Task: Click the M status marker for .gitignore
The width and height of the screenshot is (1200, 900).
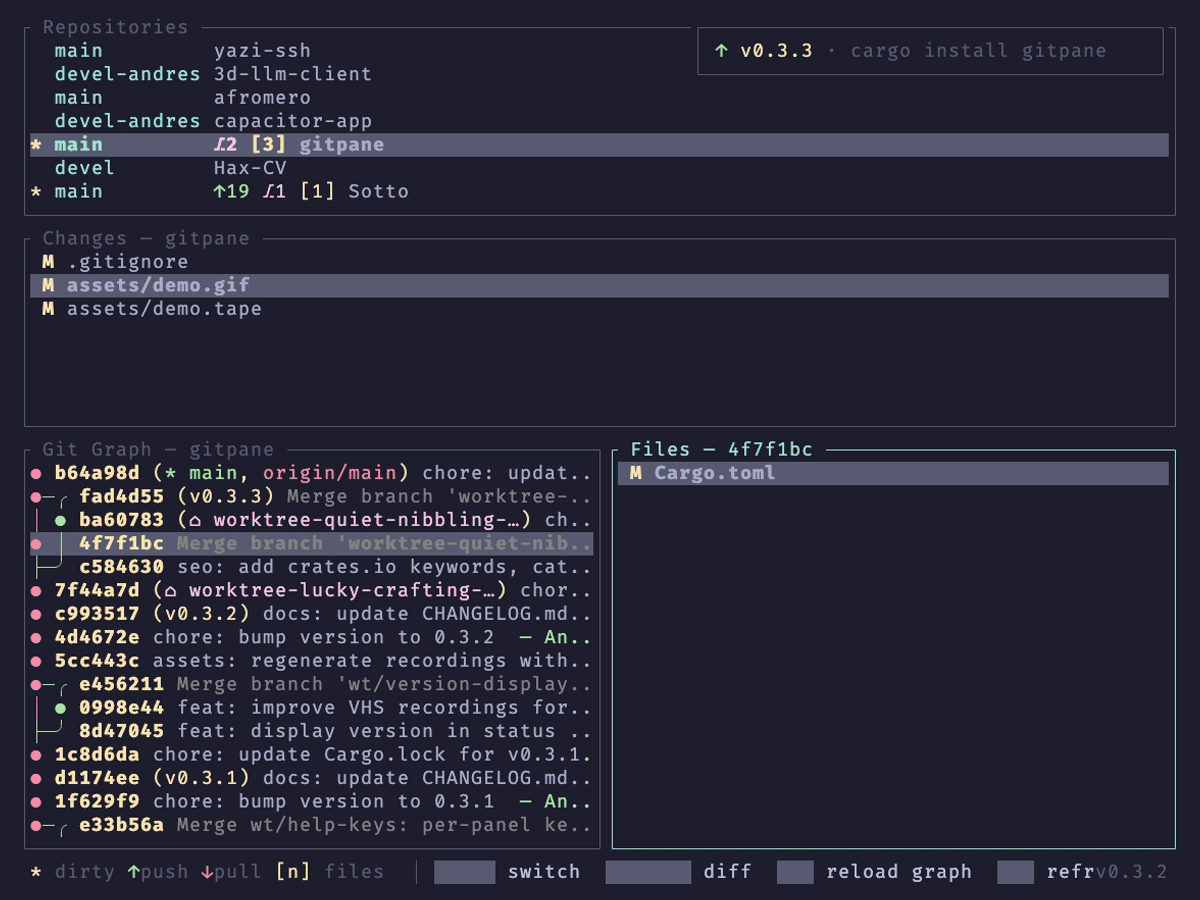Action: click(48, 262)
